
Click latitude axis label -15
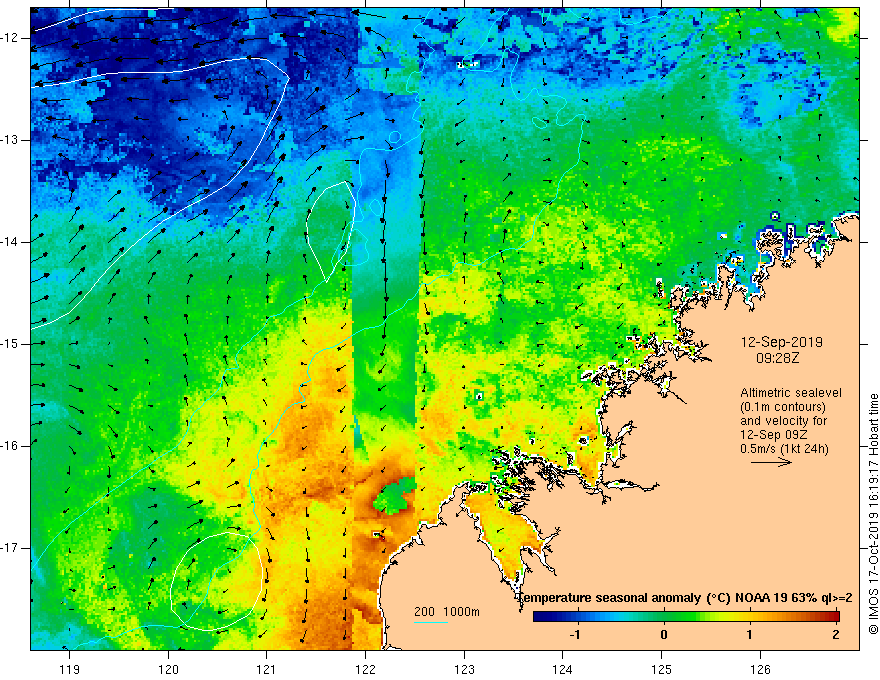tap(11, 344)
